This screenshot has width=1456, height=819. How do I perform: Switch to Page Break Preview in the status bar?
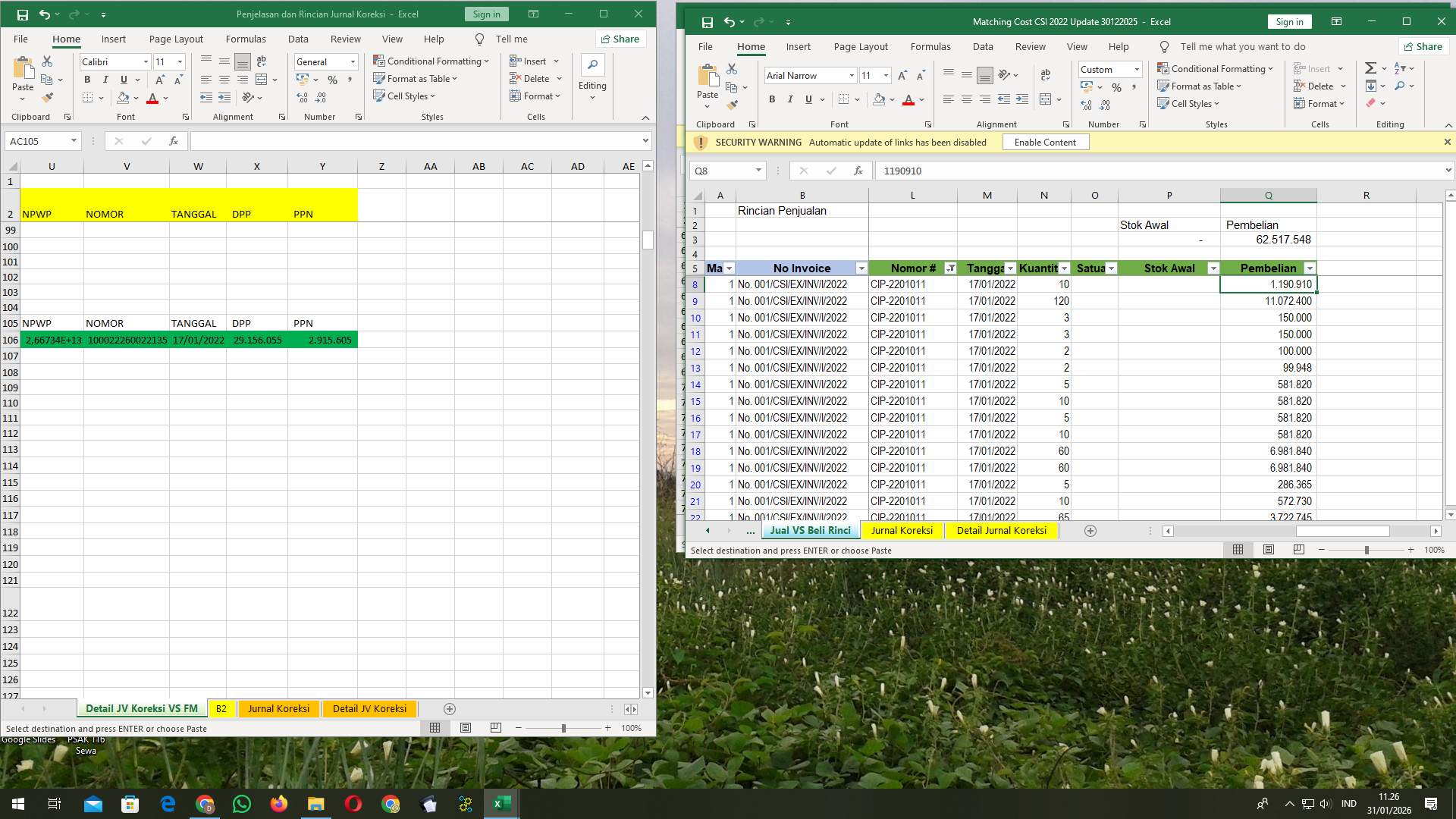(x=1298, y=550)
